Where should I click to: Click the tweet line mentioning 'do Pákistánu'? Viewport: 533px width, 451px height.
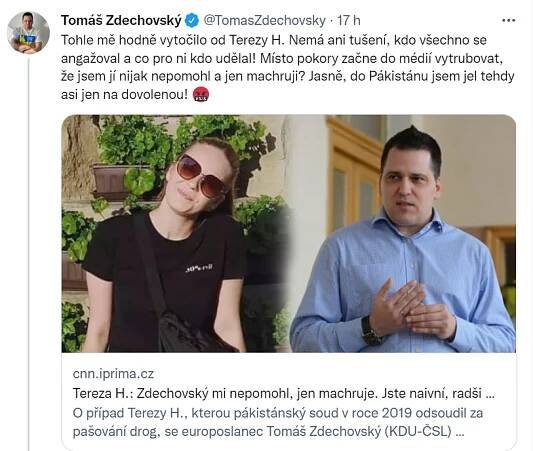[x=288, y=76]
